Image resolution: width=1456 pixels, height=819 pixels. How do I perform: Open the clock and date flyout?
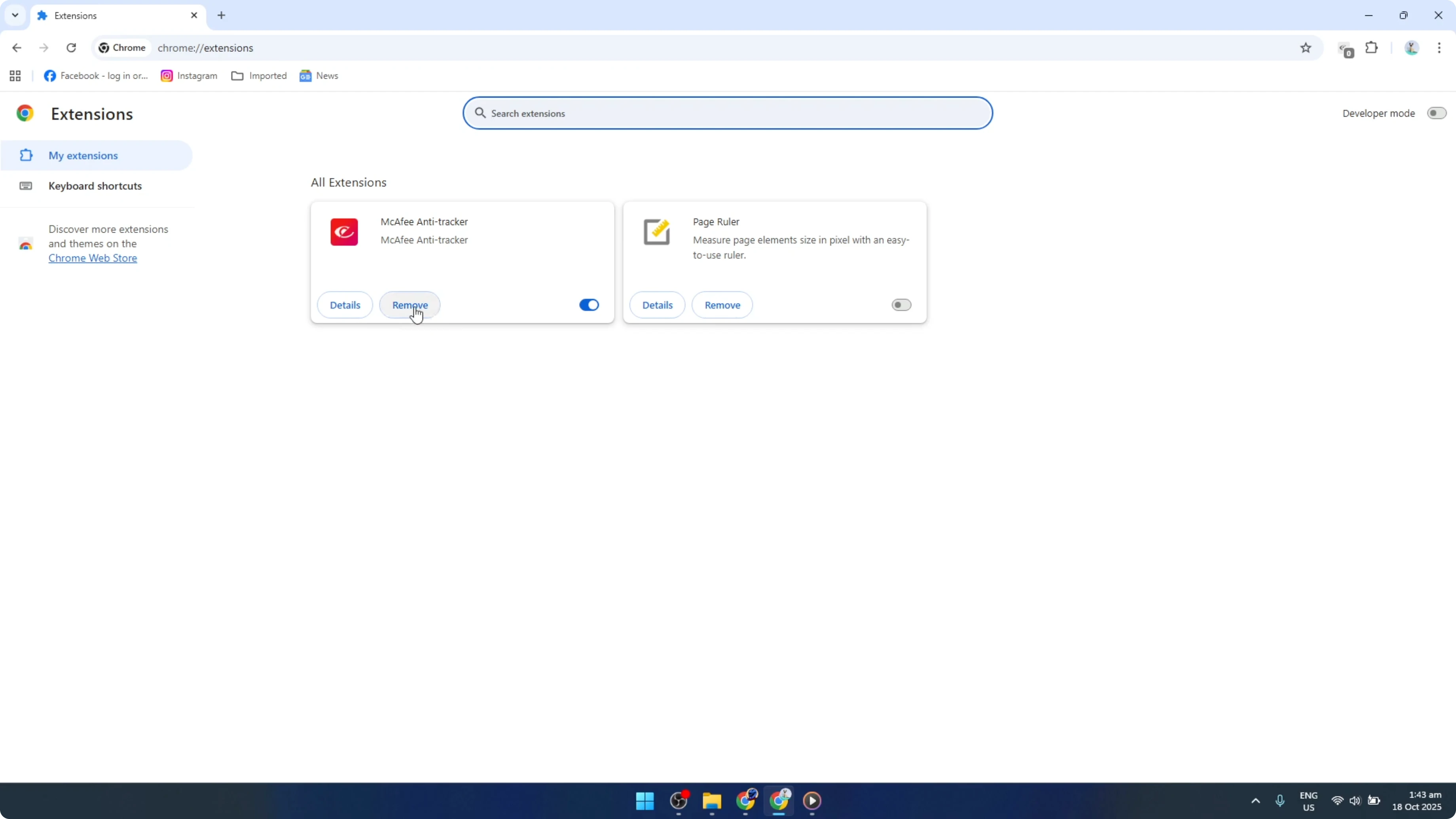click(x=1416, y=801)
